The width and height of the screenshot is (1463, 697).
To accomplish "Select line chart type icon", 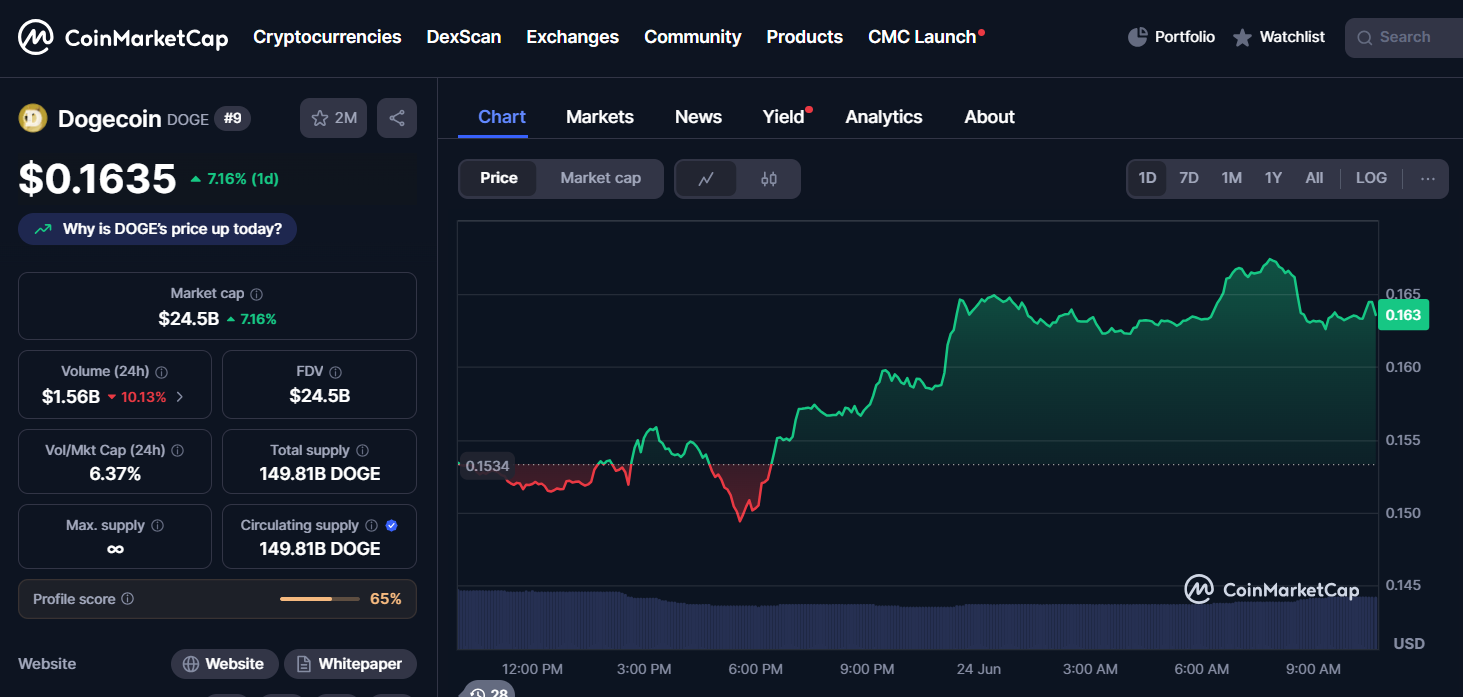I will tap(706, 179).
